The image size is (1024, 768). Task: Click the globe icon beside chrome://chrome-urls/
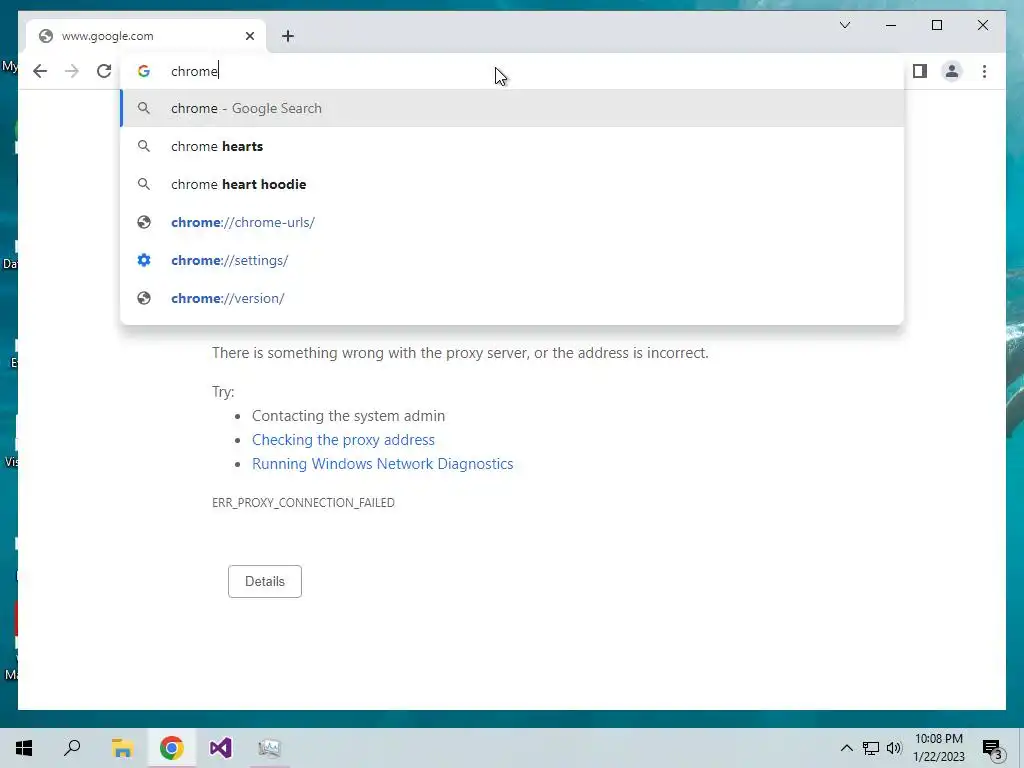tap(144, 222)
